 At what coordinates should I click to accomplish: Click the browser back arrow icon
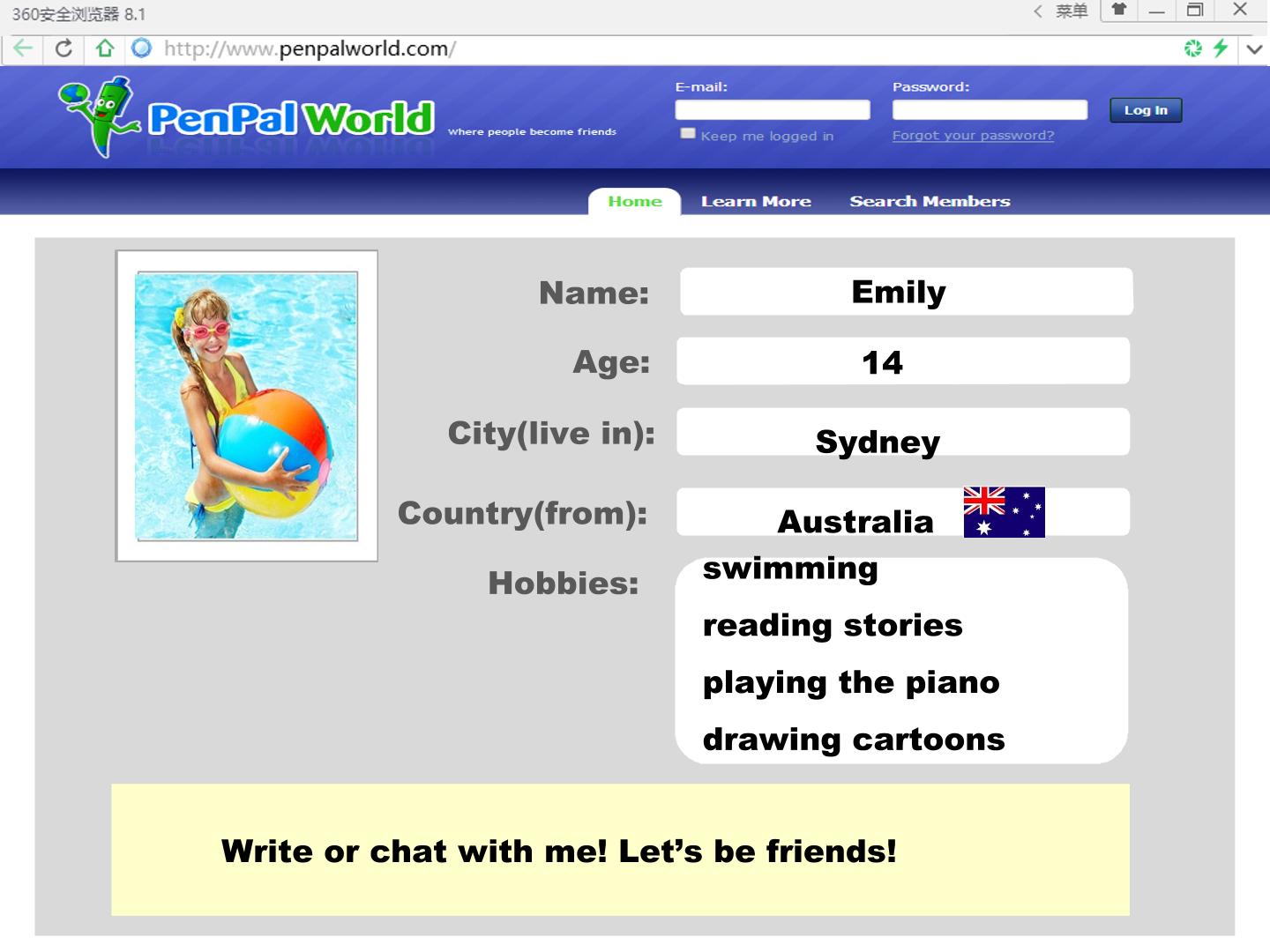point(23,48)
